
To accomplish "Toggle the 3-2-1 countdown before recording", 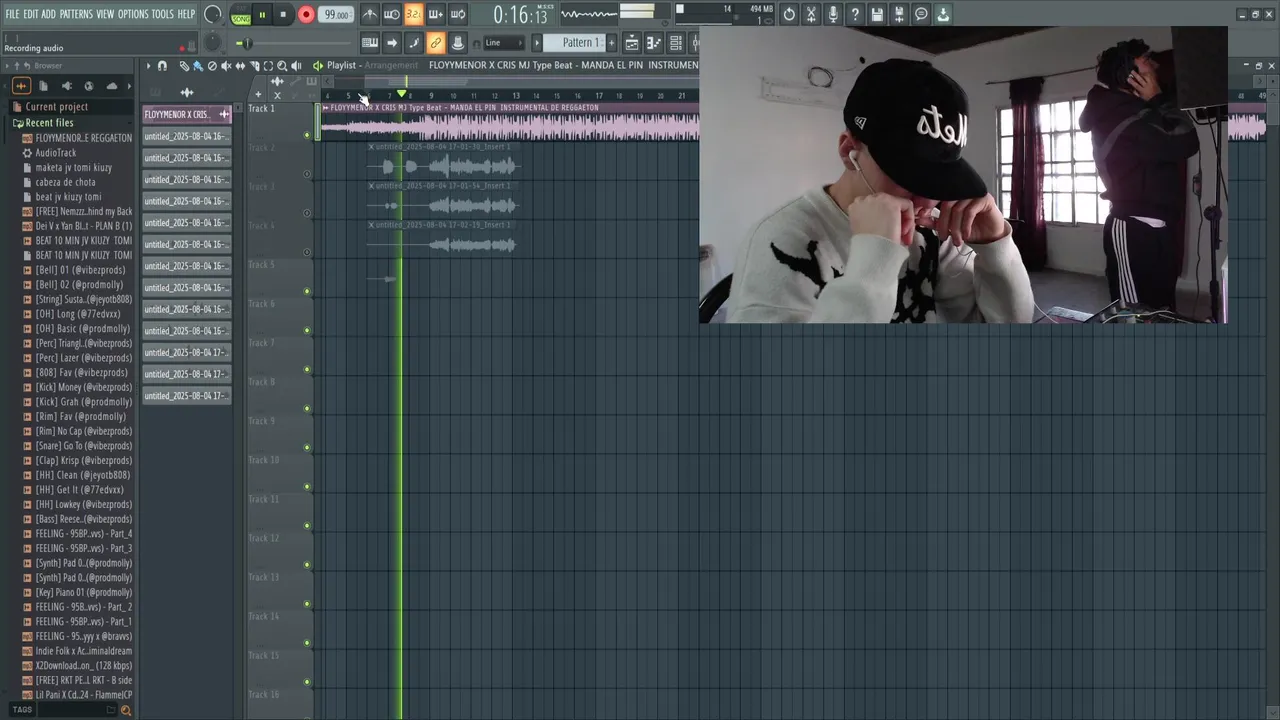I will pos(414,14).
